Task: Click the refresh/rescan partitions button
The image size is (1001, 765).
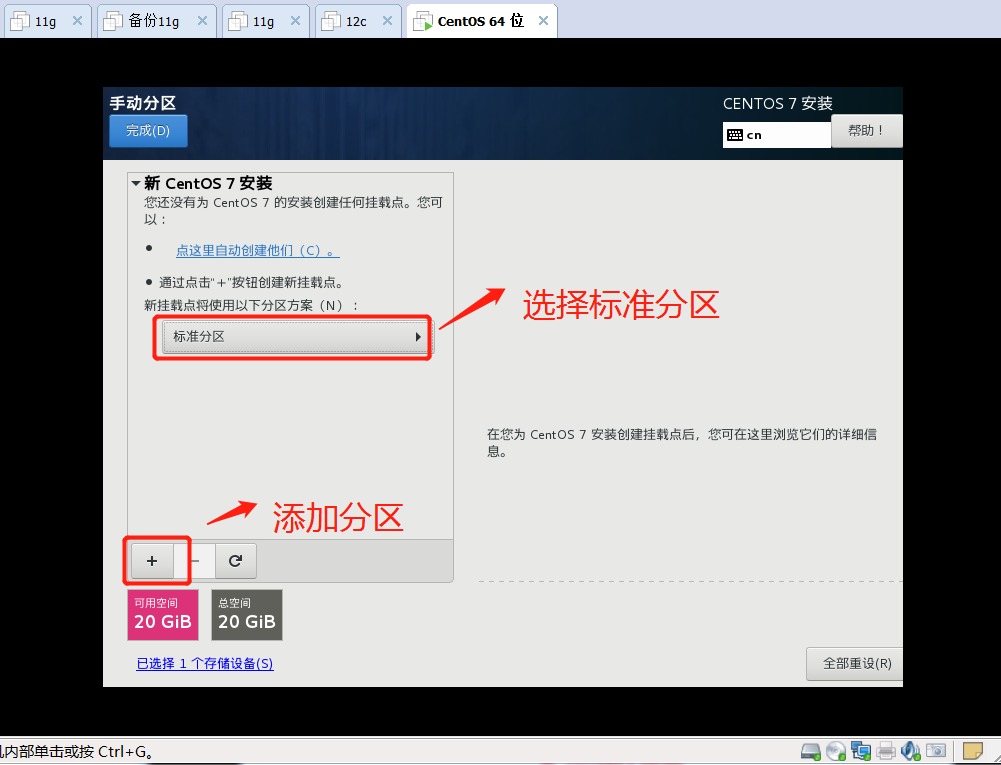Action: [x=236, y=561]
